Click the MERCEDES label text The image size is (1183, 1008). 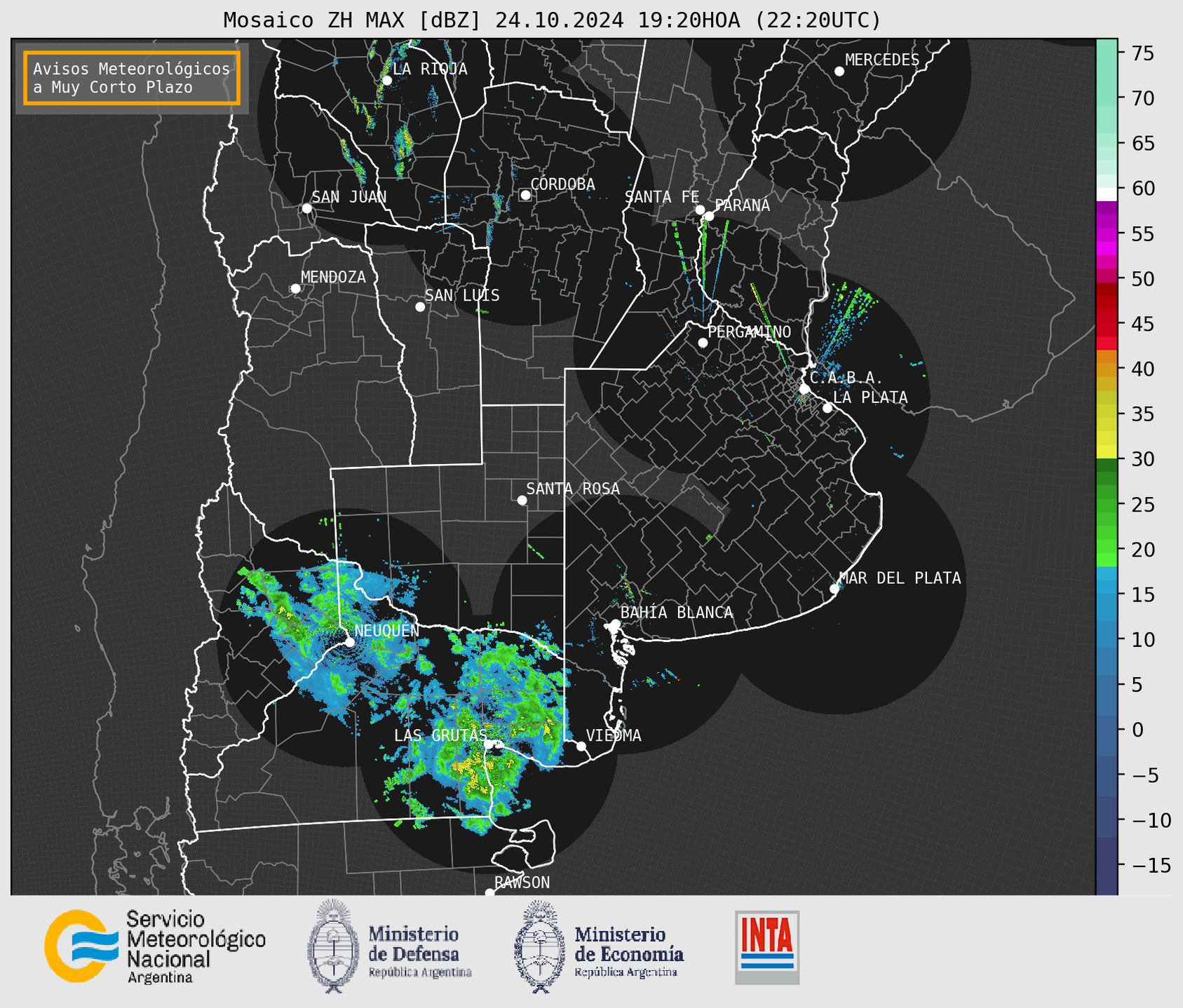882,60
